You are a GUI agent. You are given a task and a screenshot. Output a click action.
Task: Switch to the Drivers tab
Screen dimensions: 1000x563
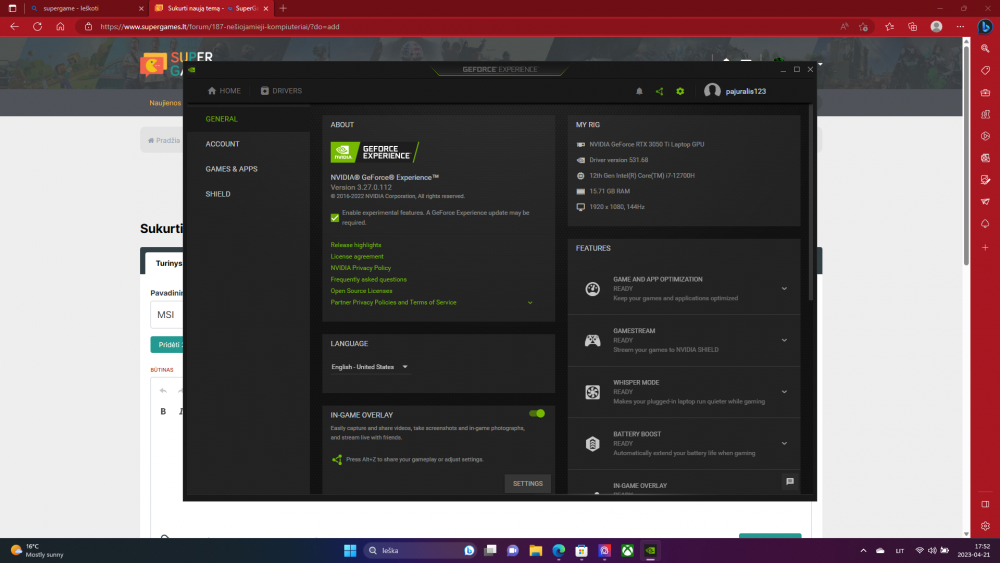[281, 91]
